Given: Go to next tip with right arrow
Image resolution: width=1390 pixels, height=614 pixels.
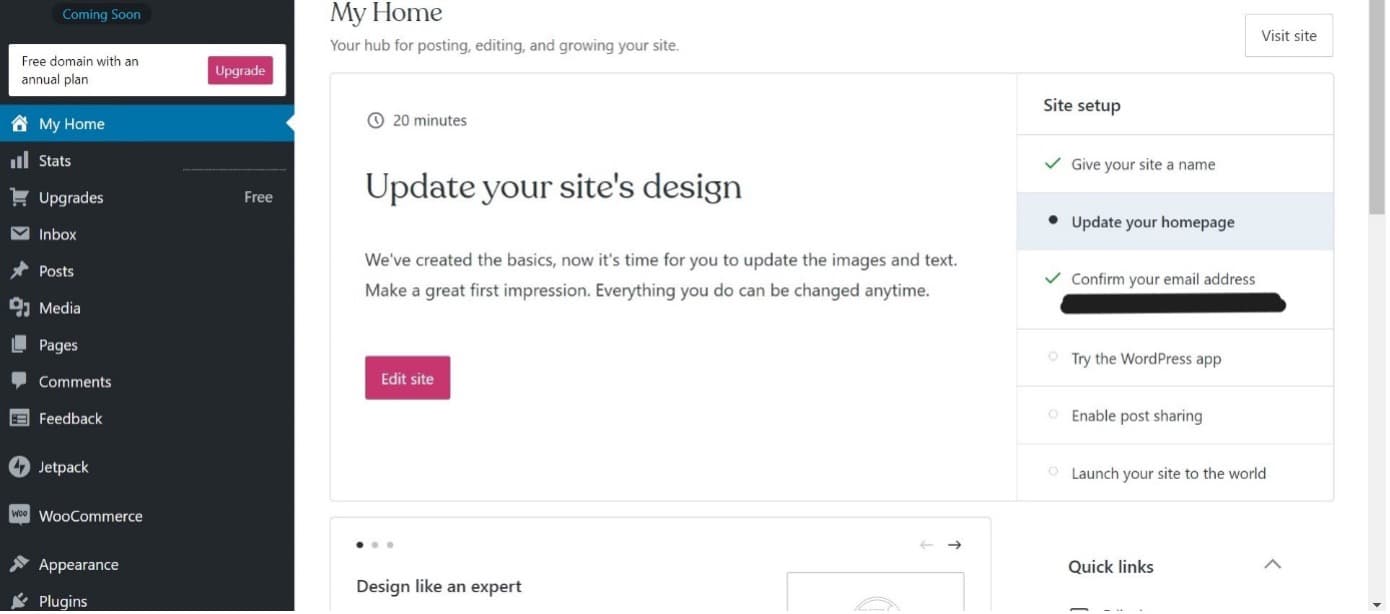Looking at the screenshot, I should coord(954,545).
